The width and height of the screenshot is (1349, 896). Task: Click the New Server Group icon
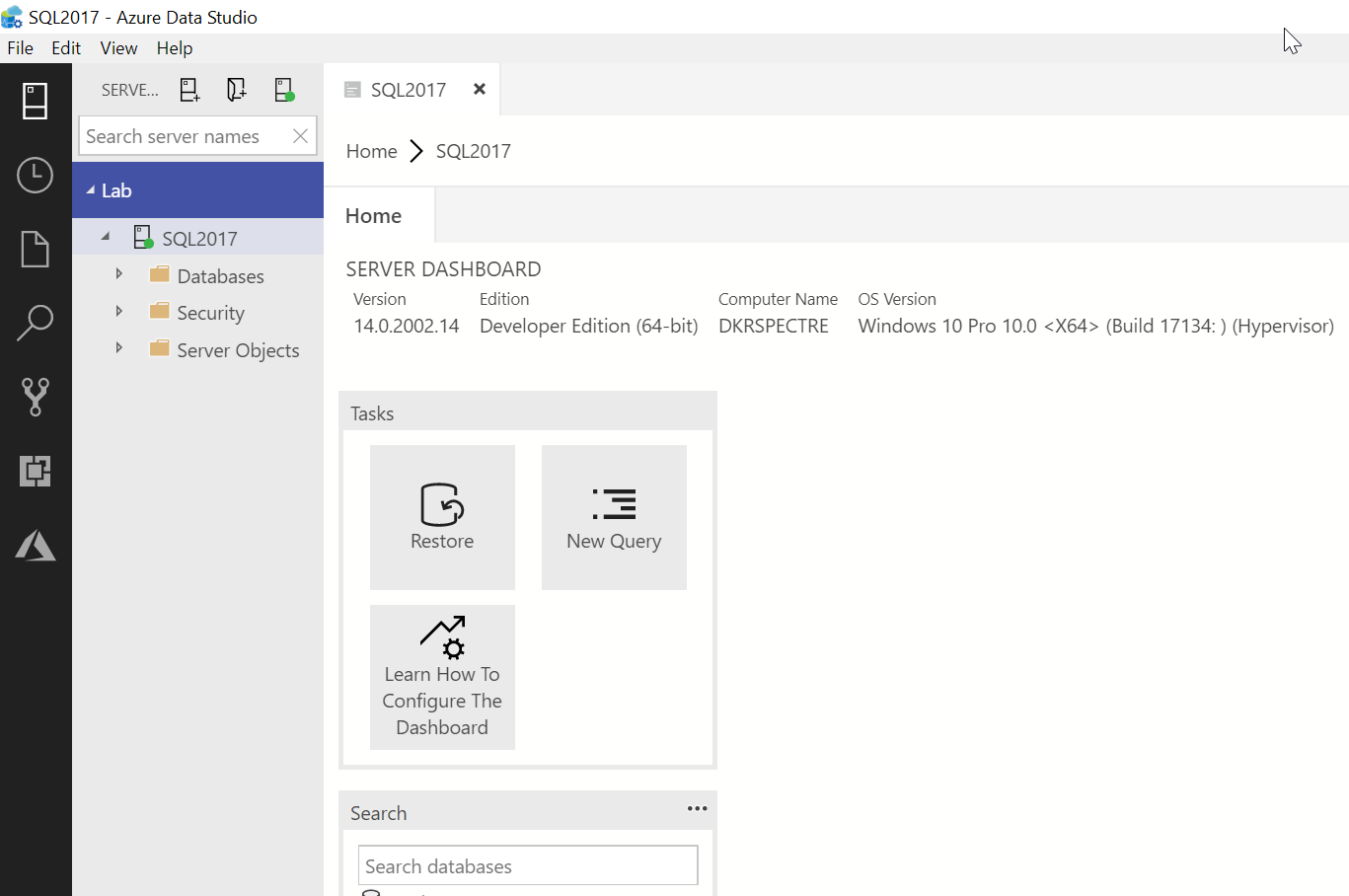tap(236, 90)
